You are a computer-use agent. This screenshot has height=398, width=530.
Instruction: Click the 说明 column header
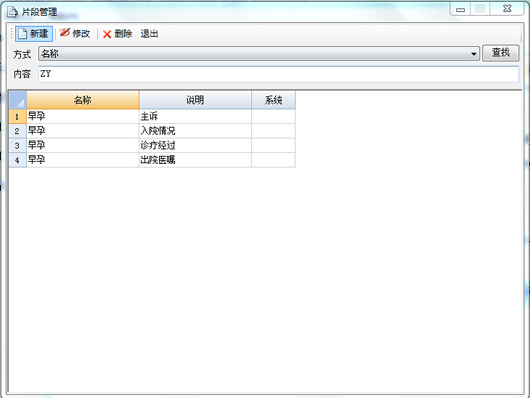[x=195, y=100]
